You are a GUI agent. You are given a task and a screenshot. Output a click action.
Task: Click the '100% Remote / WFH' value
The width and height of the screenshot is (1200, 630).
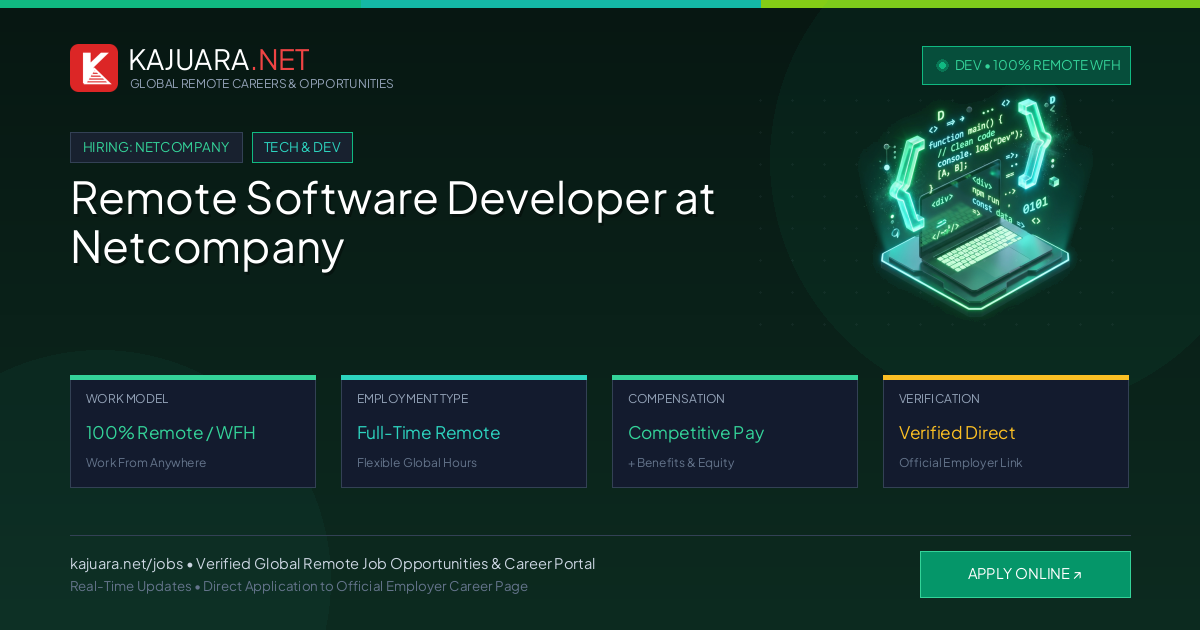pyautogui.click(x=171, y=433)
